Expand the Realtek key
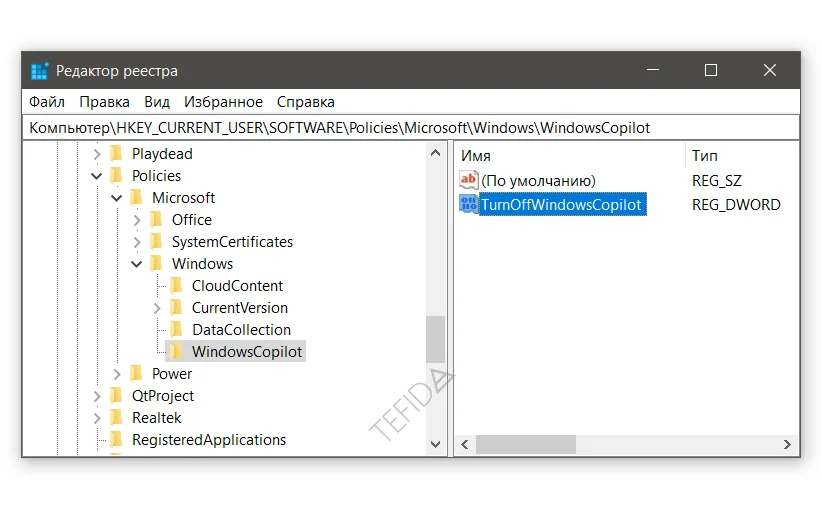Image resolution: width=822 pixels, height=510 pixels. click(x=97, y=418)
